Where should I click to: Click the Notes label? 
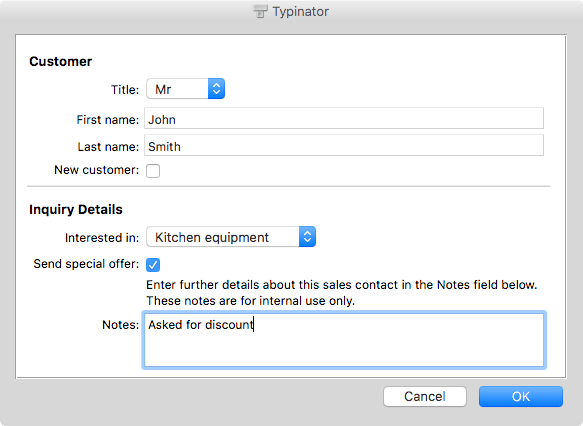(120, 325)
